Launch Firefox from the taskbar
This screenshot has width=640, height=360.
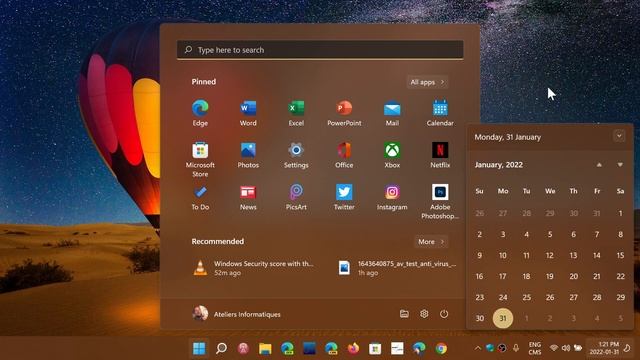pos(353,349)
